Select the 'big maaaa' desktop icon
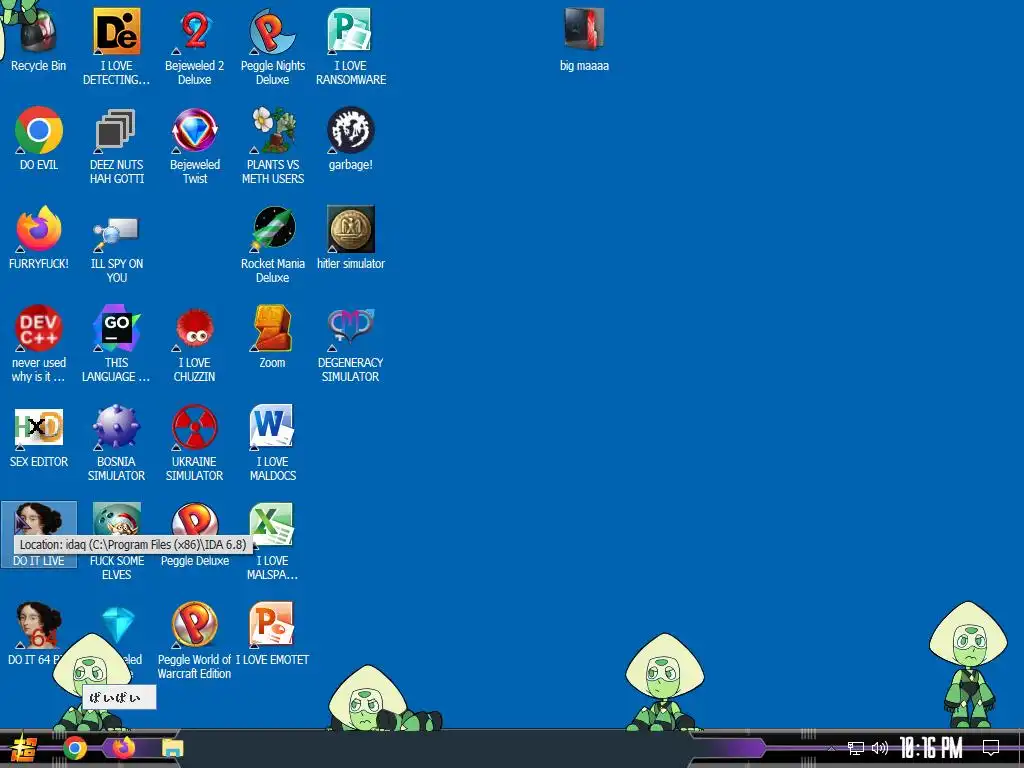The height and width of the screenshot is (768, 1024). (x=584, y=39)
